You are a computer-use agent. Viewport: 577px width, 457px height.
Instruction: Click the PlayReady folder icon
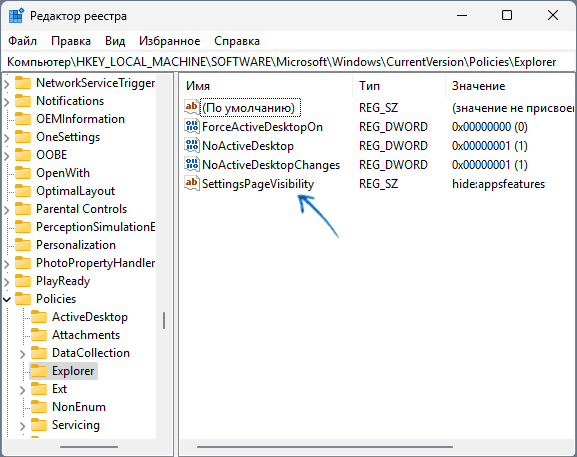23,281
